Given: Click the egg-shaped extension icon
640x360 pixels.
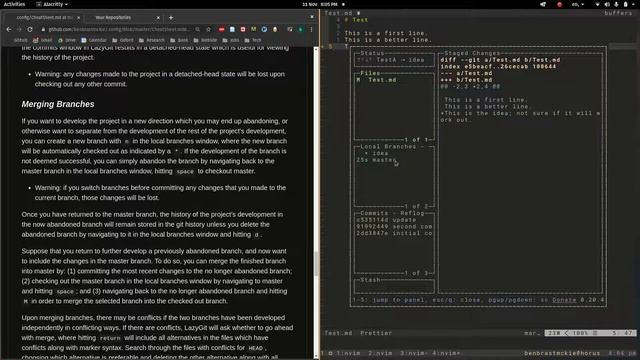Looking at the screenshot, I should point(275,29).
